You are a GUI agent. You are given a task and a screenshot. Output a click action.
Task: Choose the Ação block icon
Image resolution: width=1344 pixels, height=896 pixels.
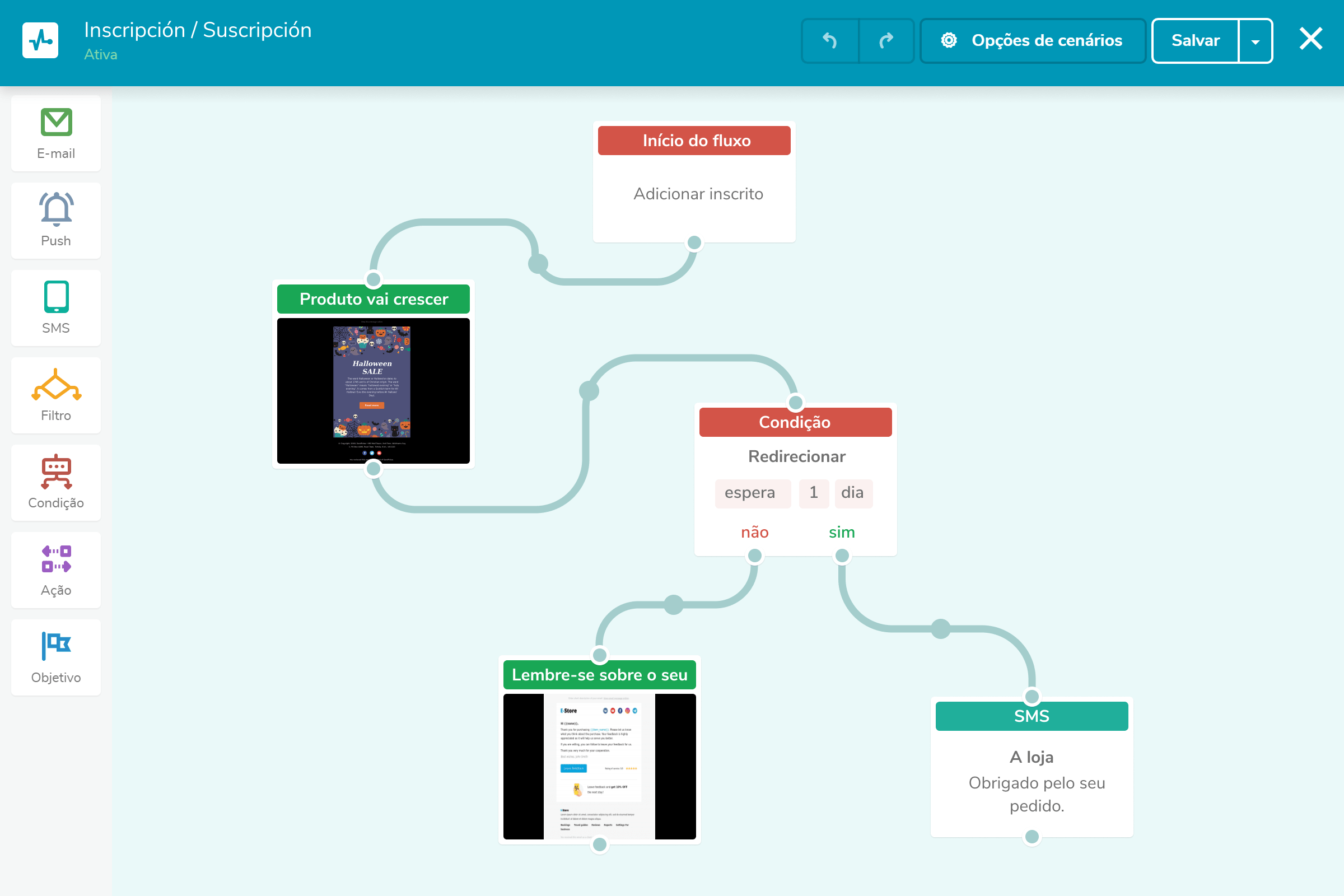[56, 559]
